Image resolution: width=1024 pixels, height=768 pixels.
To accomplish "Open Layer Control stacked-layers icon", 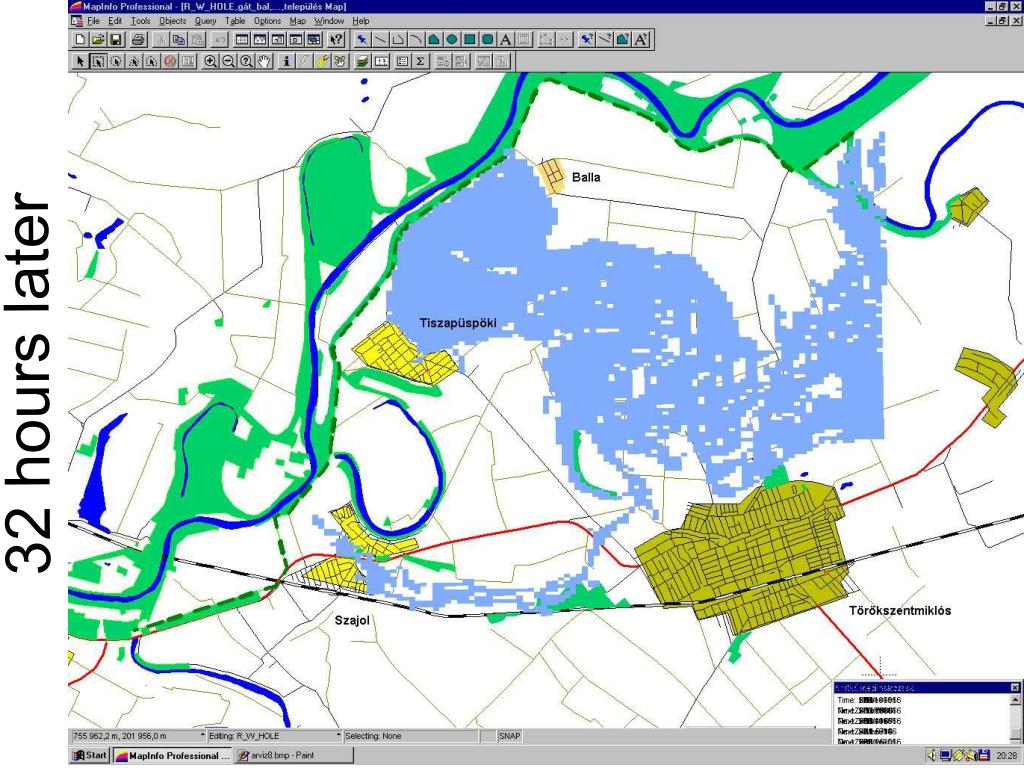I will tap(363, 61).
